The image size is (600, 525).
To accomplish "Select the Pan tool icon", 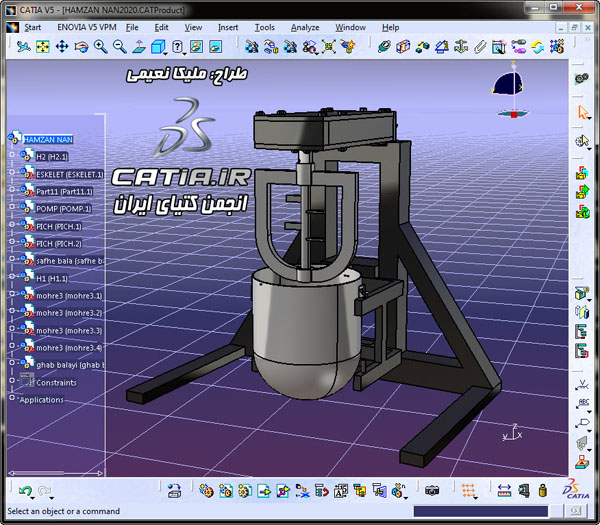I will [62, 47].
